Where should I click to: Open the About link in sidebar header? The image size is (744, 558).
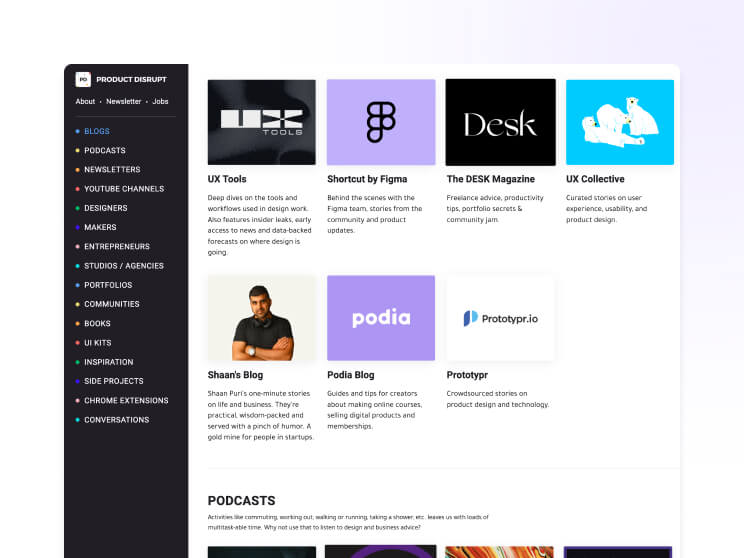pyautogui.click(x=85, y=101)
